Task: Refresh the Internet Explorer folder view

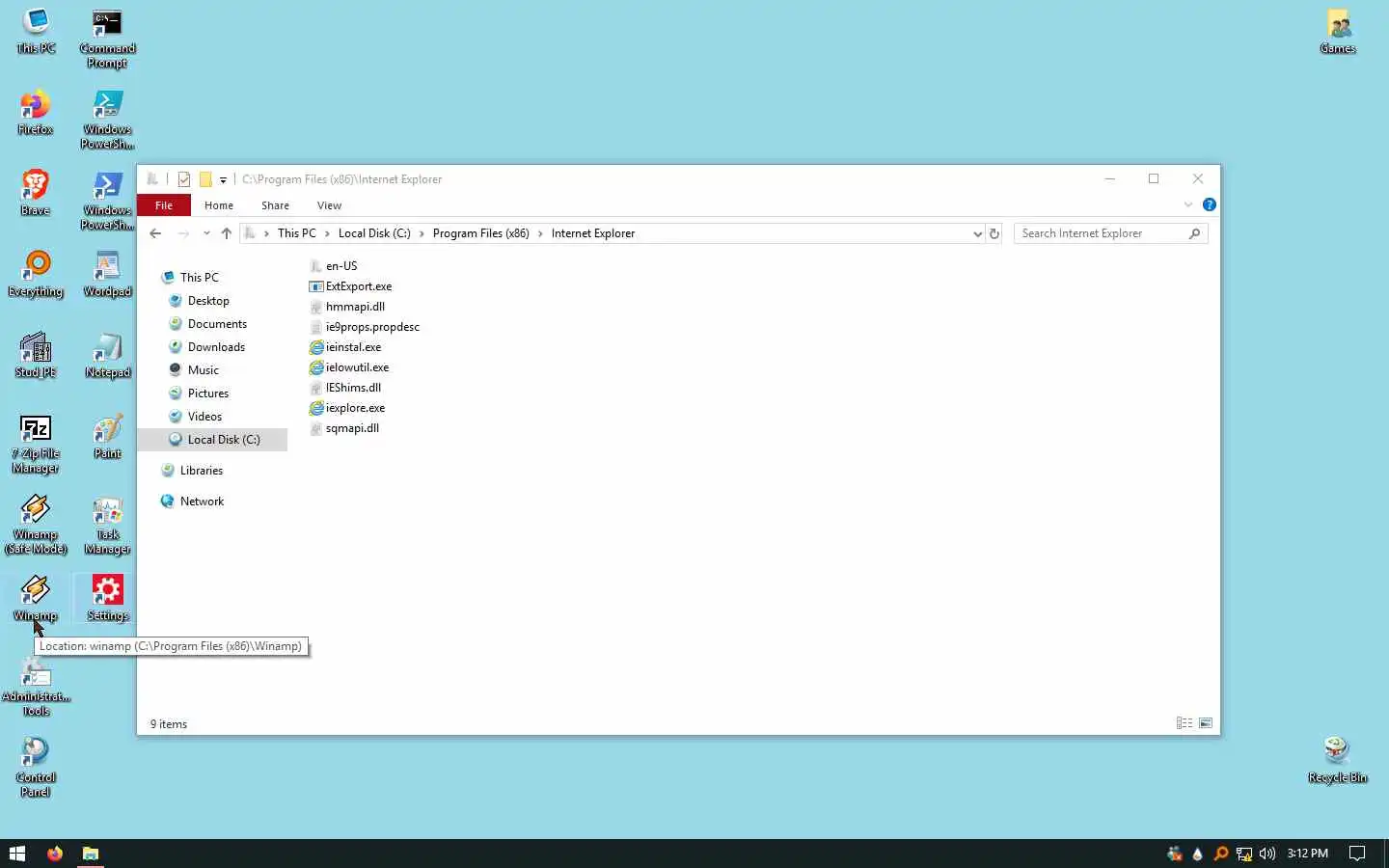Action: [994, 233]
